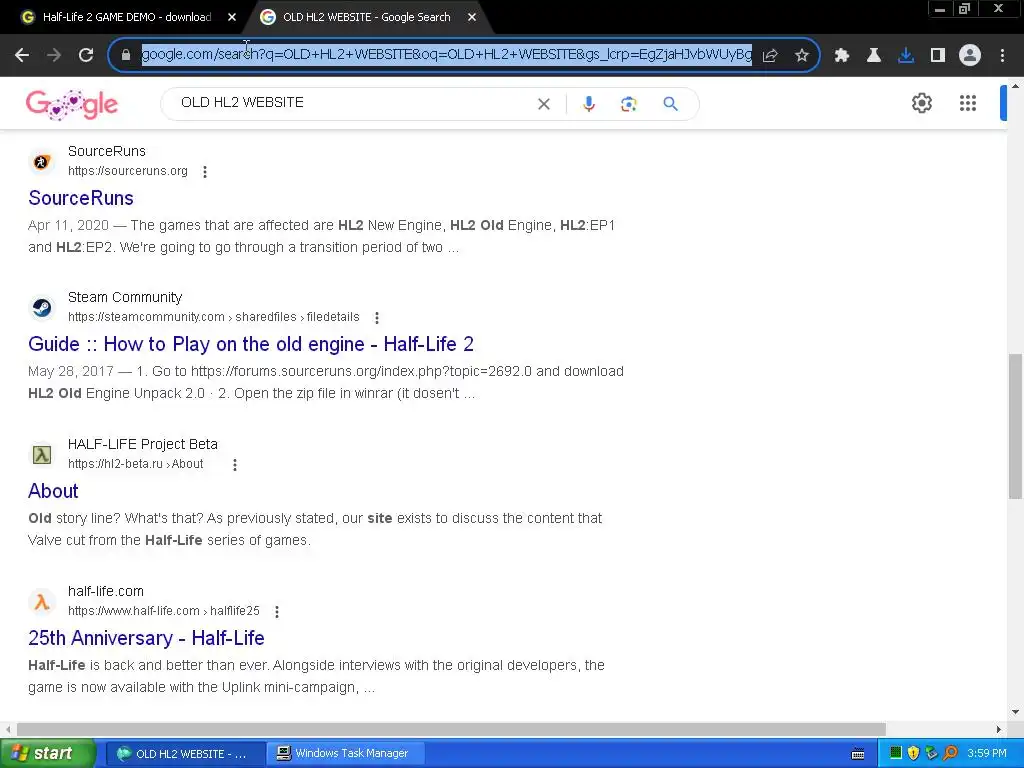Click the scroll up arrow
This screenshot has height=768, width=1024.
pos(1015,86)
